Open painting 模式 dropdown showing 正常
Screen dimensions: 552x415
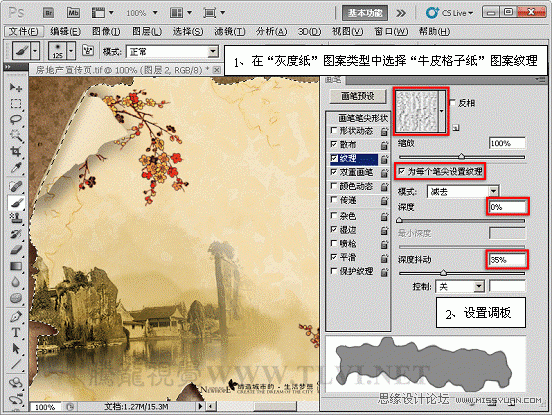point(172,52)
